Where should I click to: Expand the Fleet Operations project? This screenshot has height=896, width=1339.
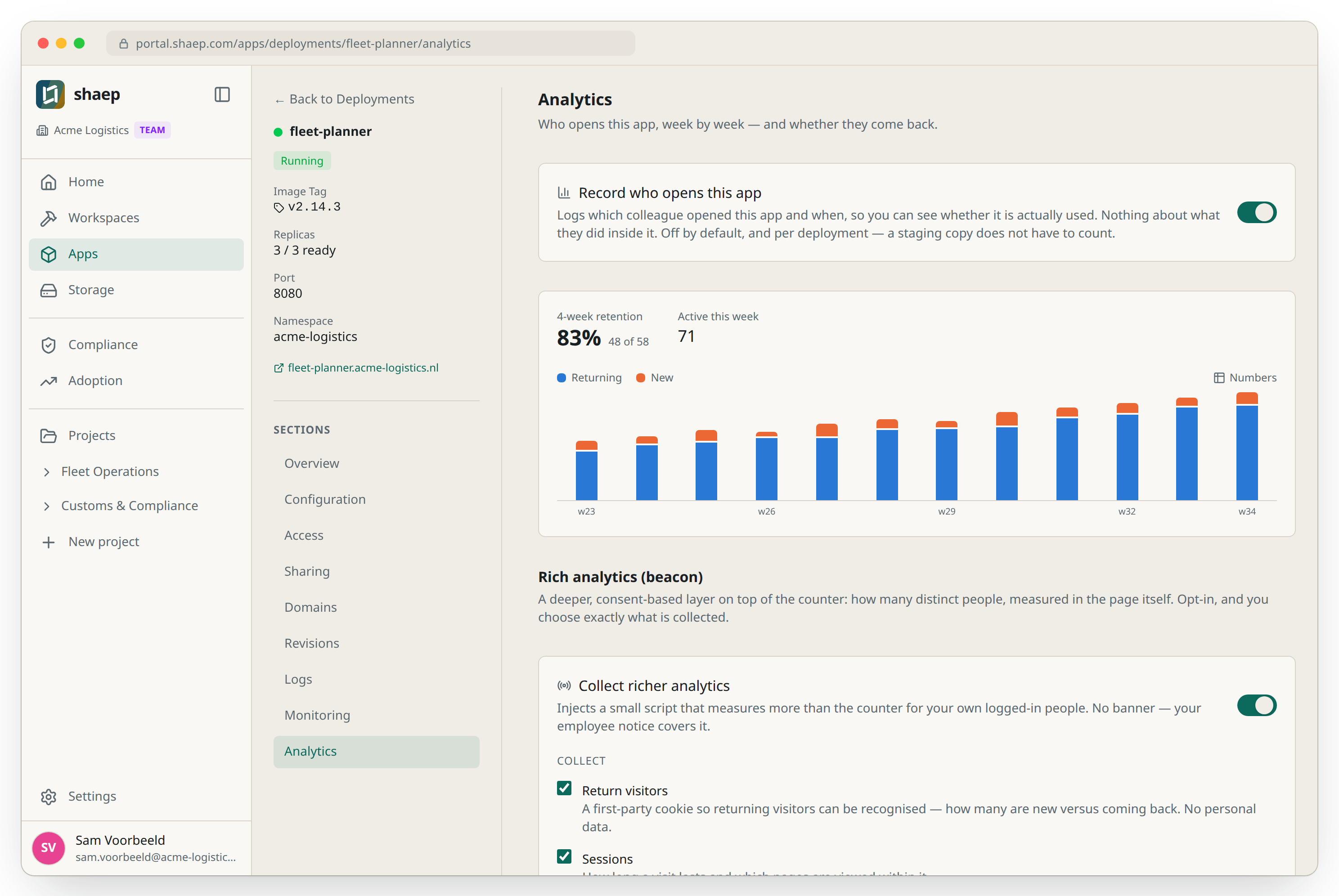47,471
